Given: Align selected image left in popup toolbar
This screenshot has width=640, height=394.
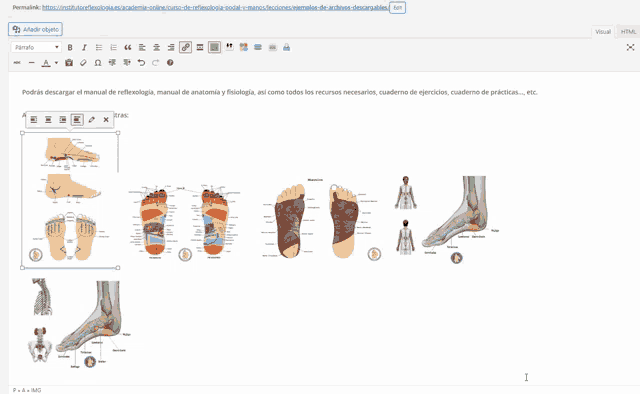Looking at the screenshot, I should (x=34, y=119).
